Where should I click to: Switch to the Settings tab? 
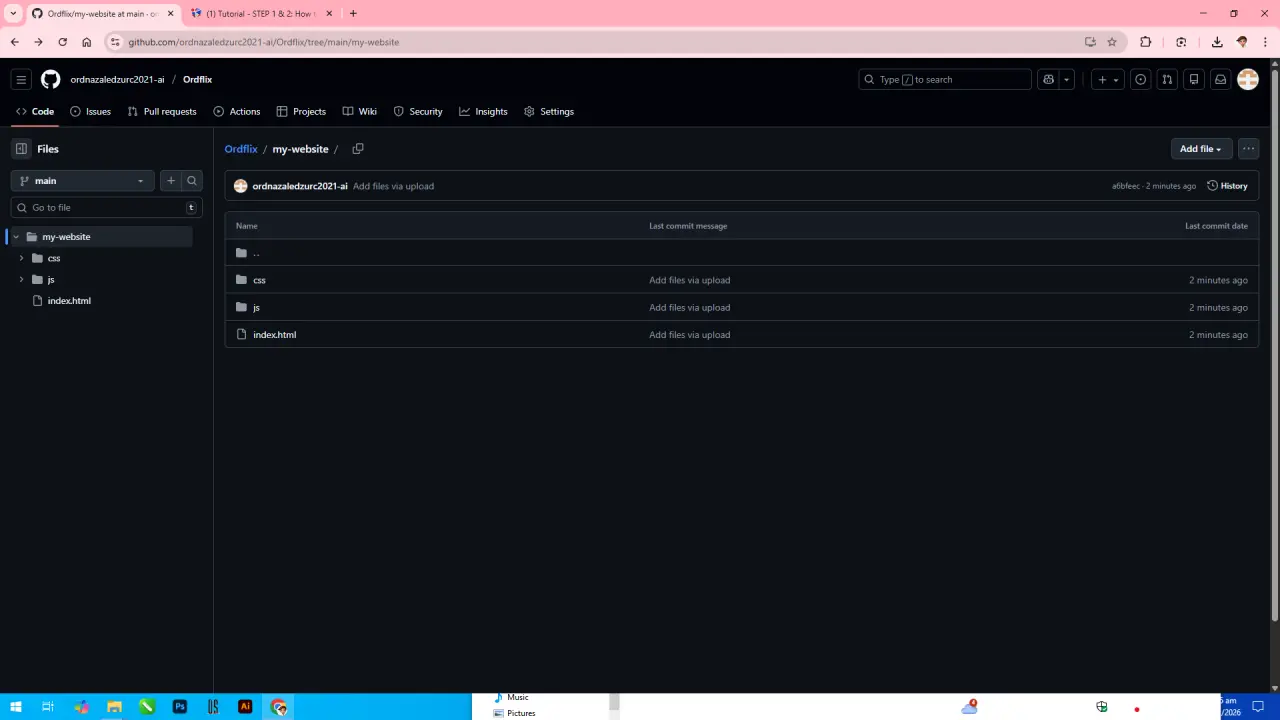549,112
